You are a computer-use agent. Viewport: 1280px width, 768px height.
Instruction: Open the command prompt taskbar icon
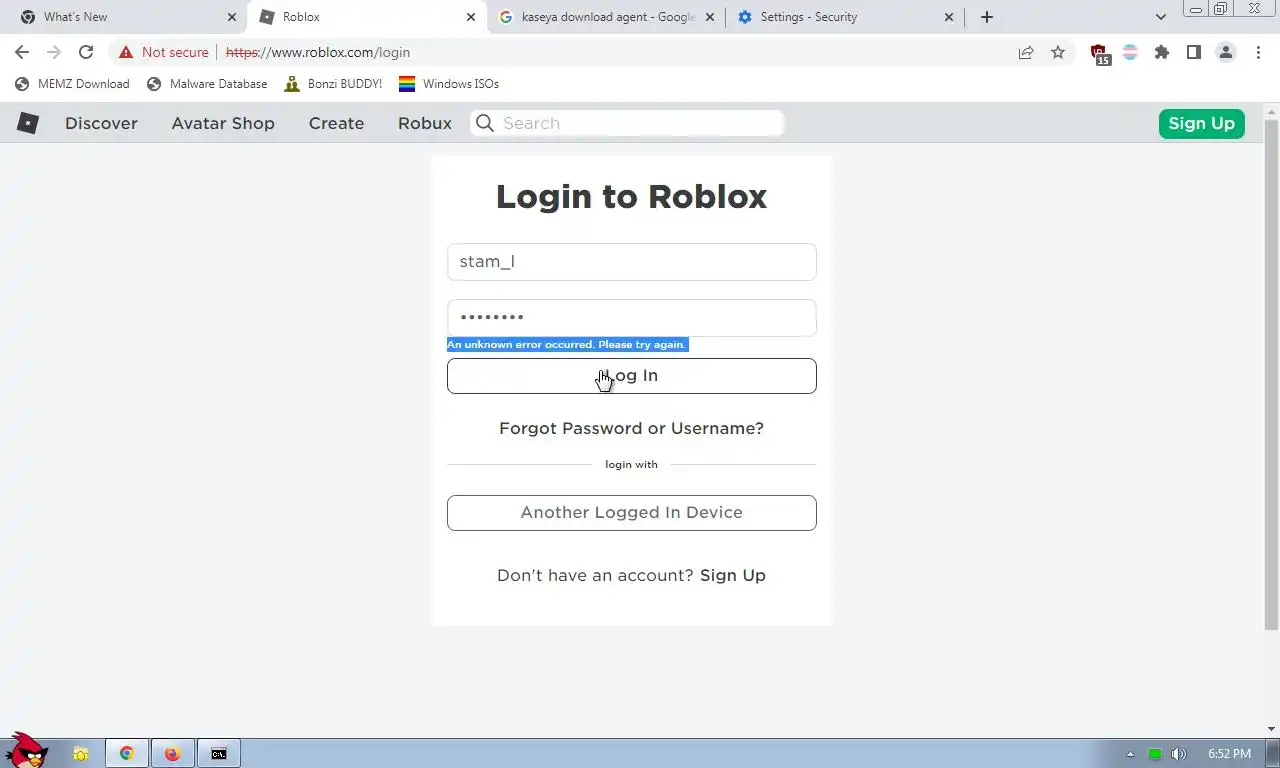point(218,754)
